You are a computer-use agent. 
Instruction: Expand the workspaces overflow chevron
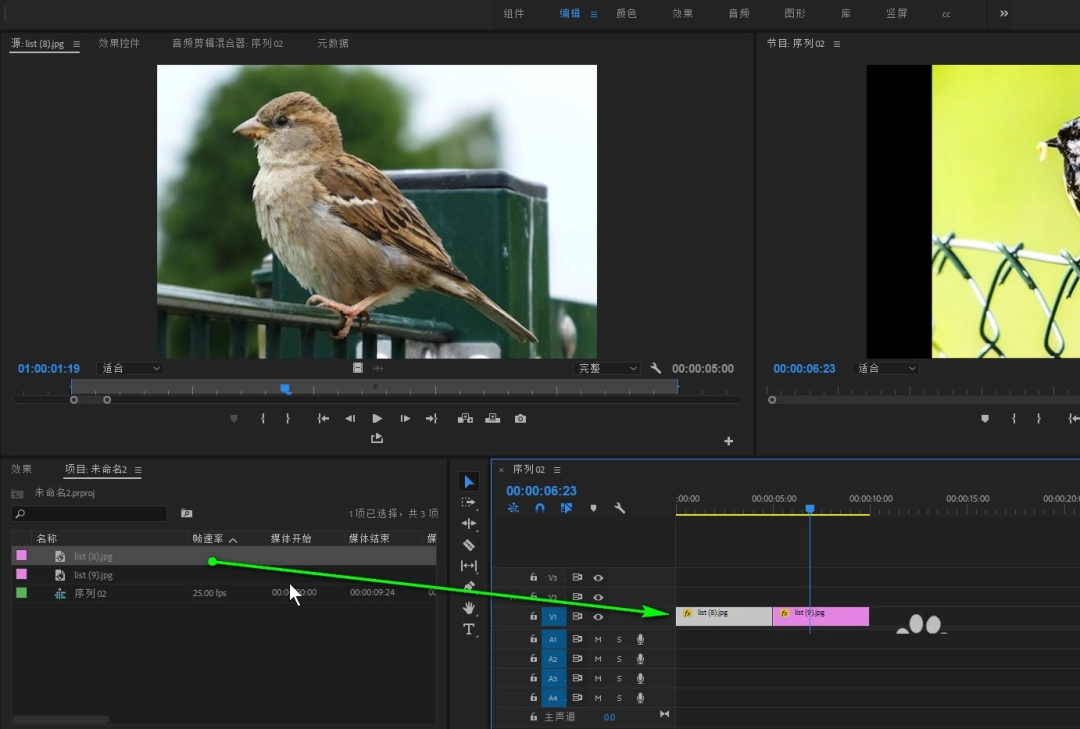tap(1004, 13)
